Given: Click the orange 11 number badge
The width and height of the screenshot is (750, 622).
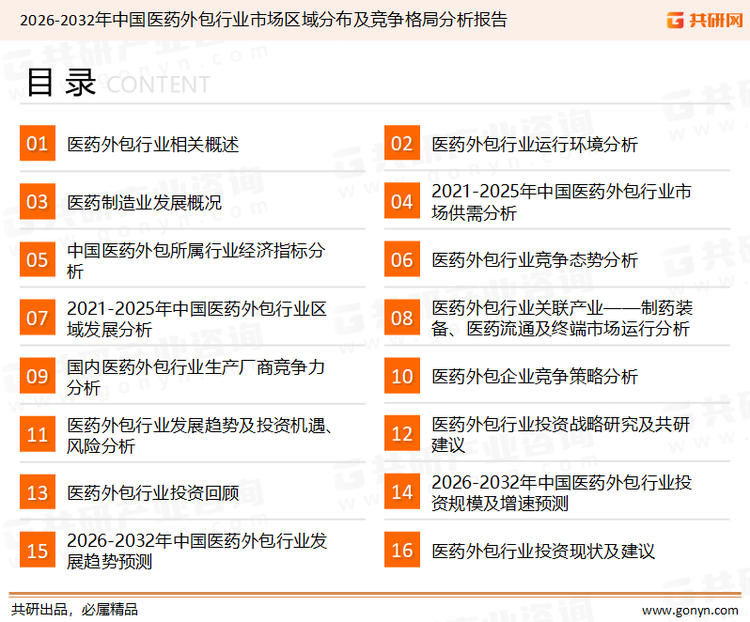Looking at the screenshot, I should 37,435.
